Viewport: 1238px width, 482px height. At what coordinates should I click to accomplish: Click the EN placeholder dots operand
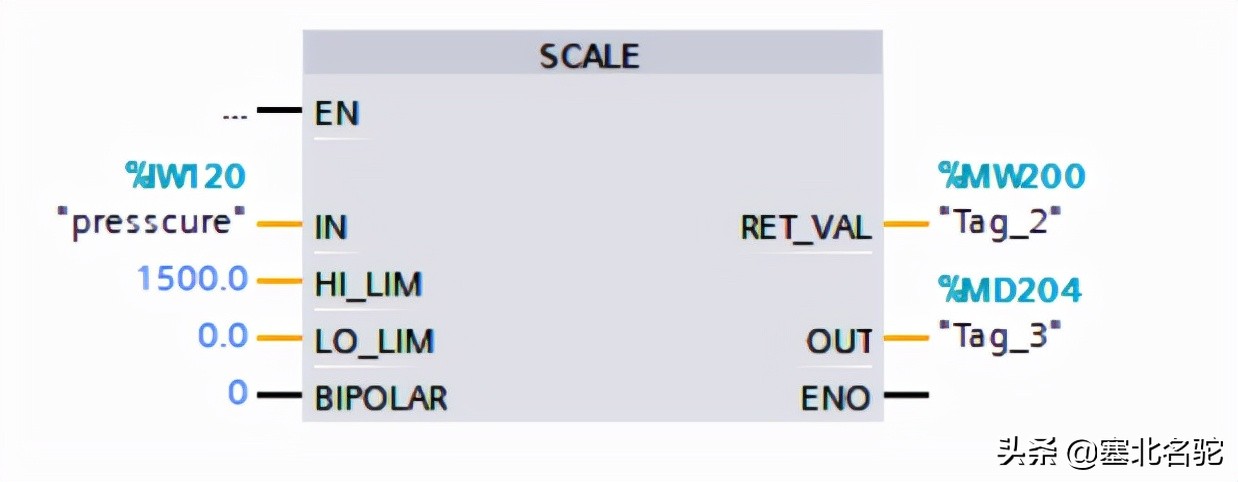click(x=234, y=115)
